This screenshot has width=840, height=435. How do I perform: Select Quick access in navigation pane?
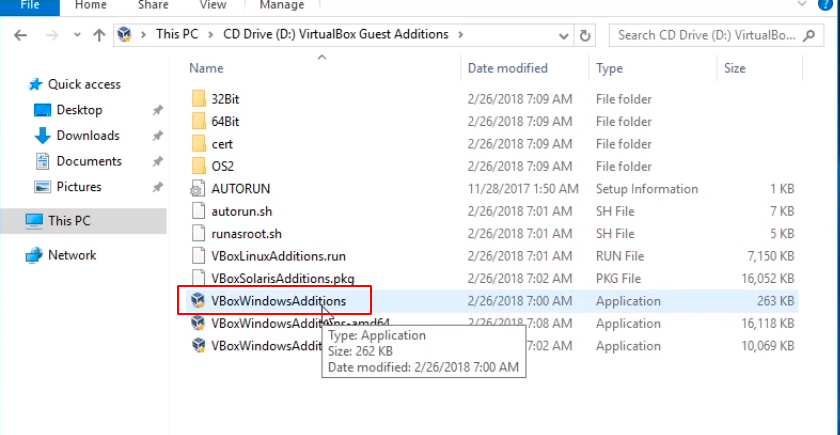(84, 84)
